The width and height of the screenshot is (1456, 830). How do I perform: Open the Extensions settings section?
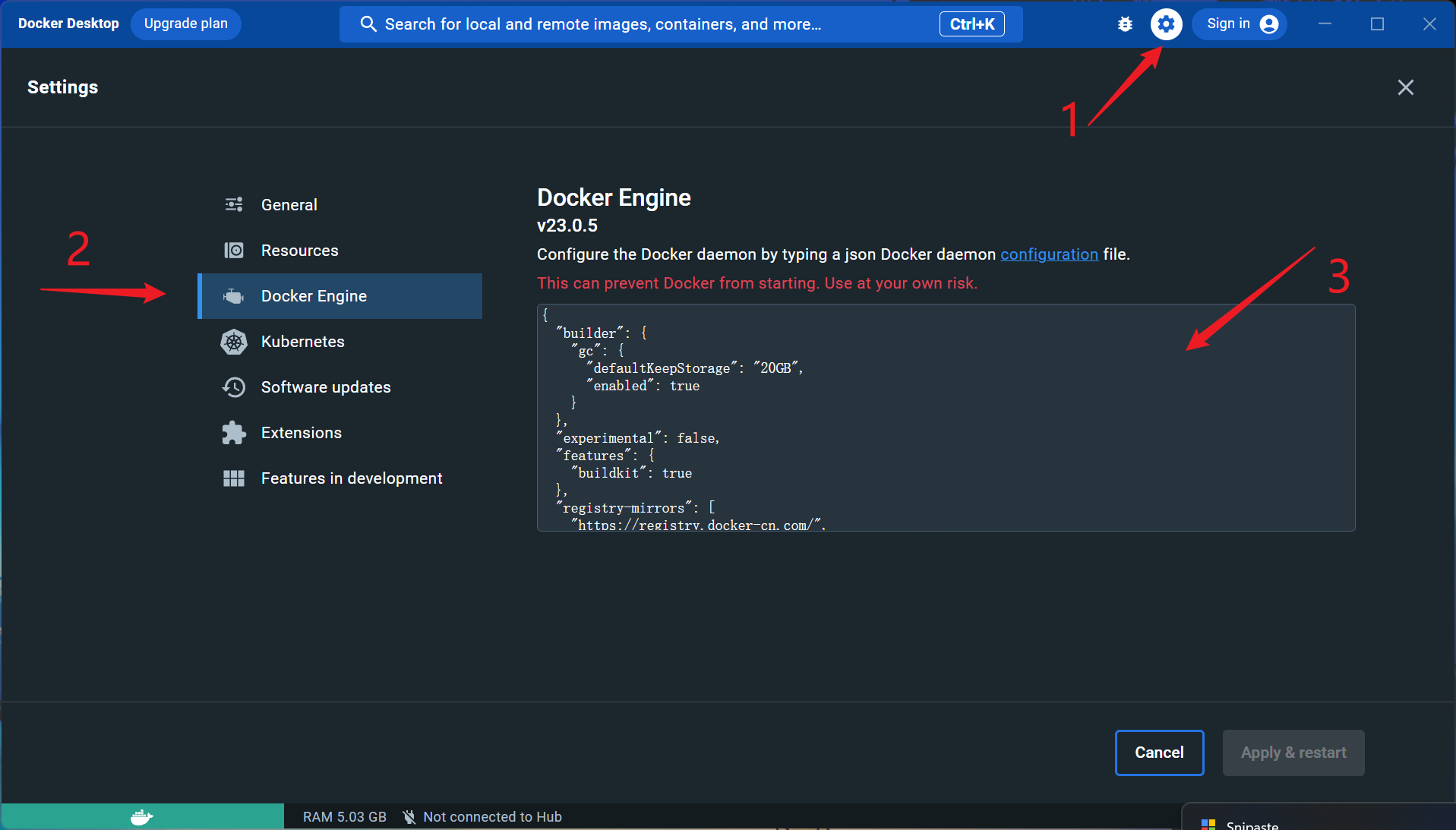(x=340, y=433)
